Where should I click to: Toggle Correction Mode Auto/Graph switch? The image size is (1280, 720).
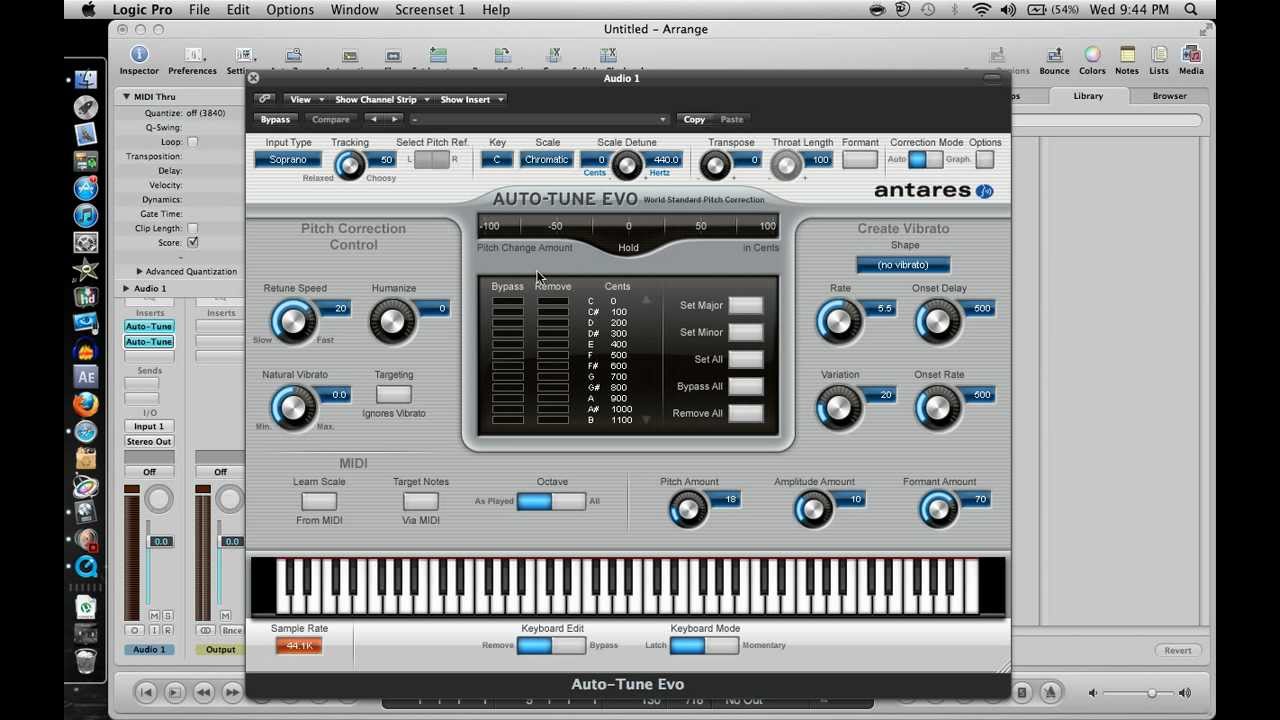click(925, 160)
